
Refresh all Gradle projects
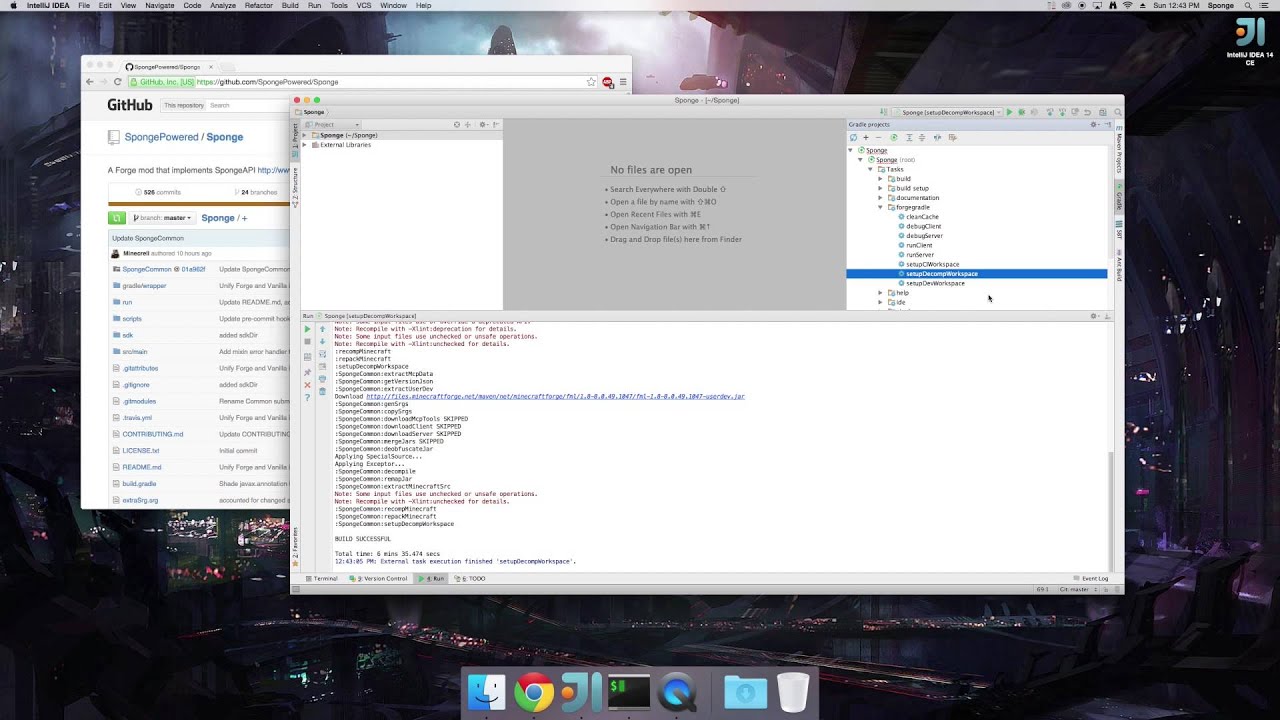854,137
